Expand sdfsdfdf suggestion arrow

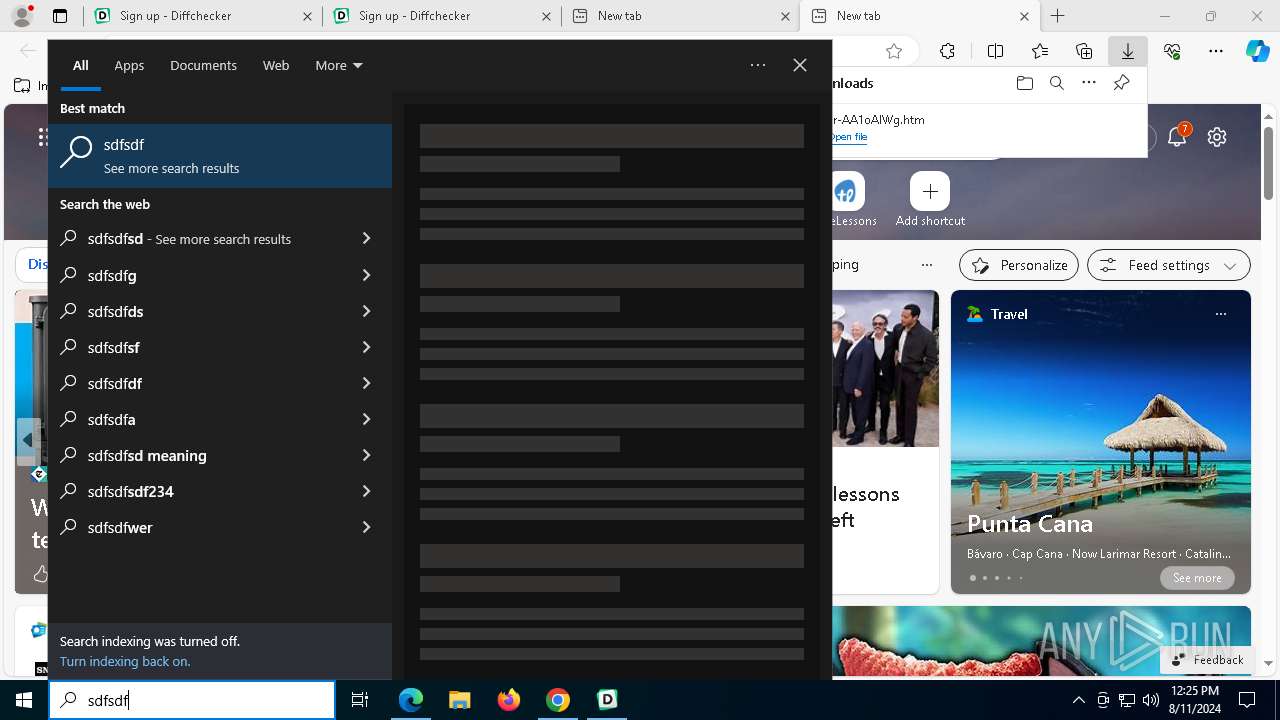point(366,383)
